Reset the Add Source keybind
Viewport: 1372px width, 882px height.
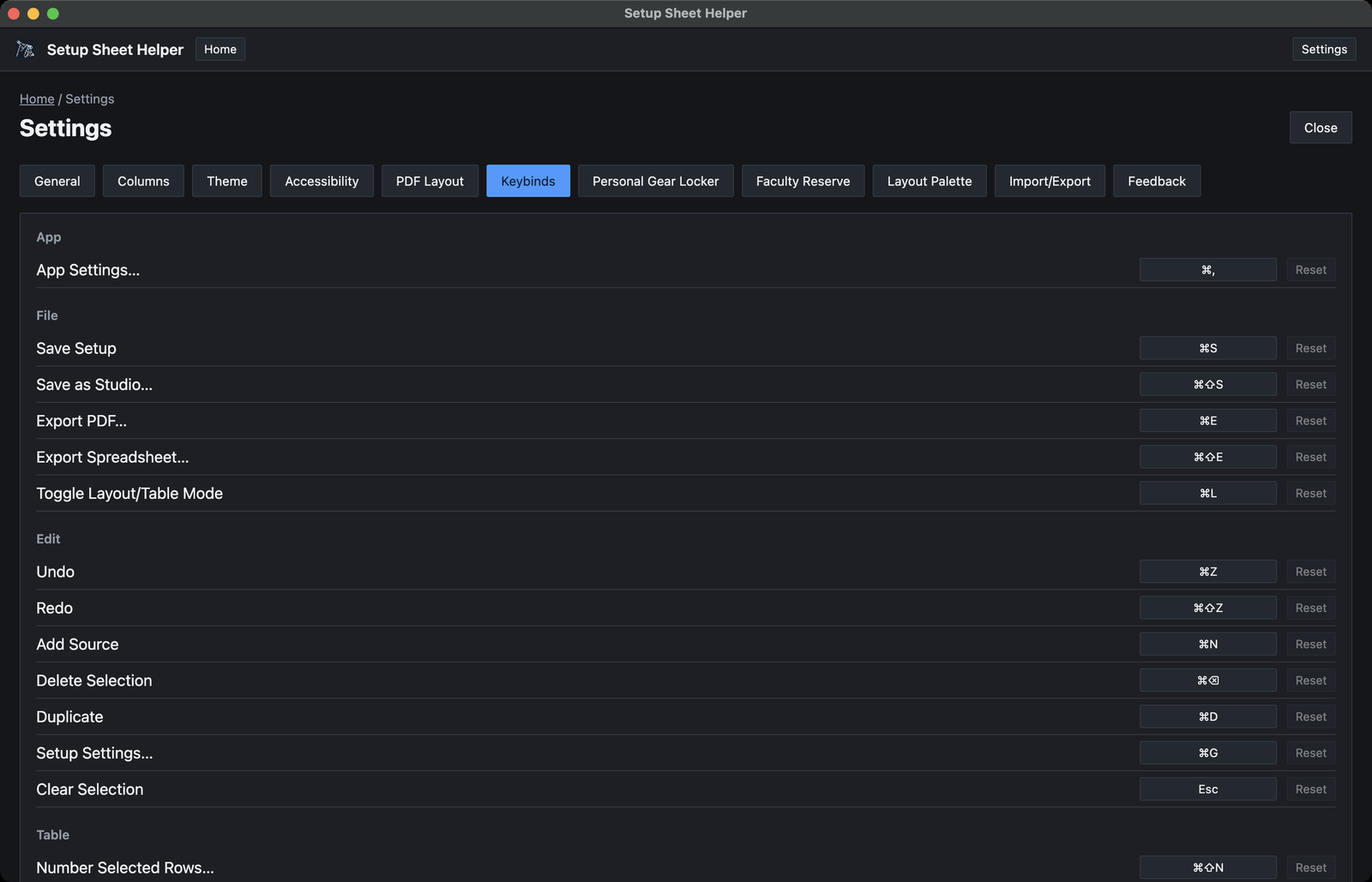pos(1311,645)
